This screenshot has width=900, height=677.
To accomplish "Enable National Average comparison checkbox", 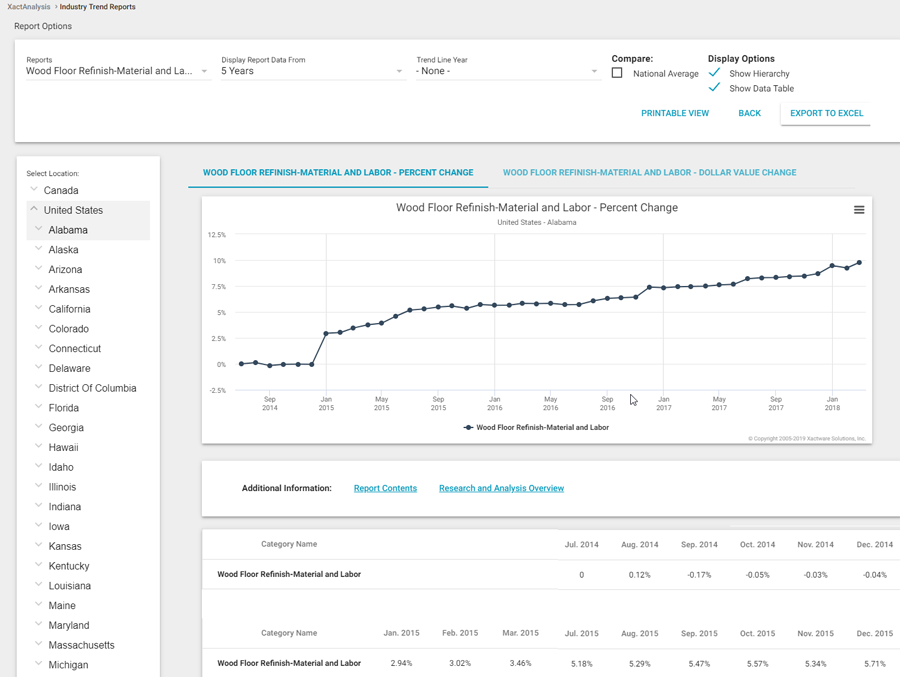I will 617,73.
